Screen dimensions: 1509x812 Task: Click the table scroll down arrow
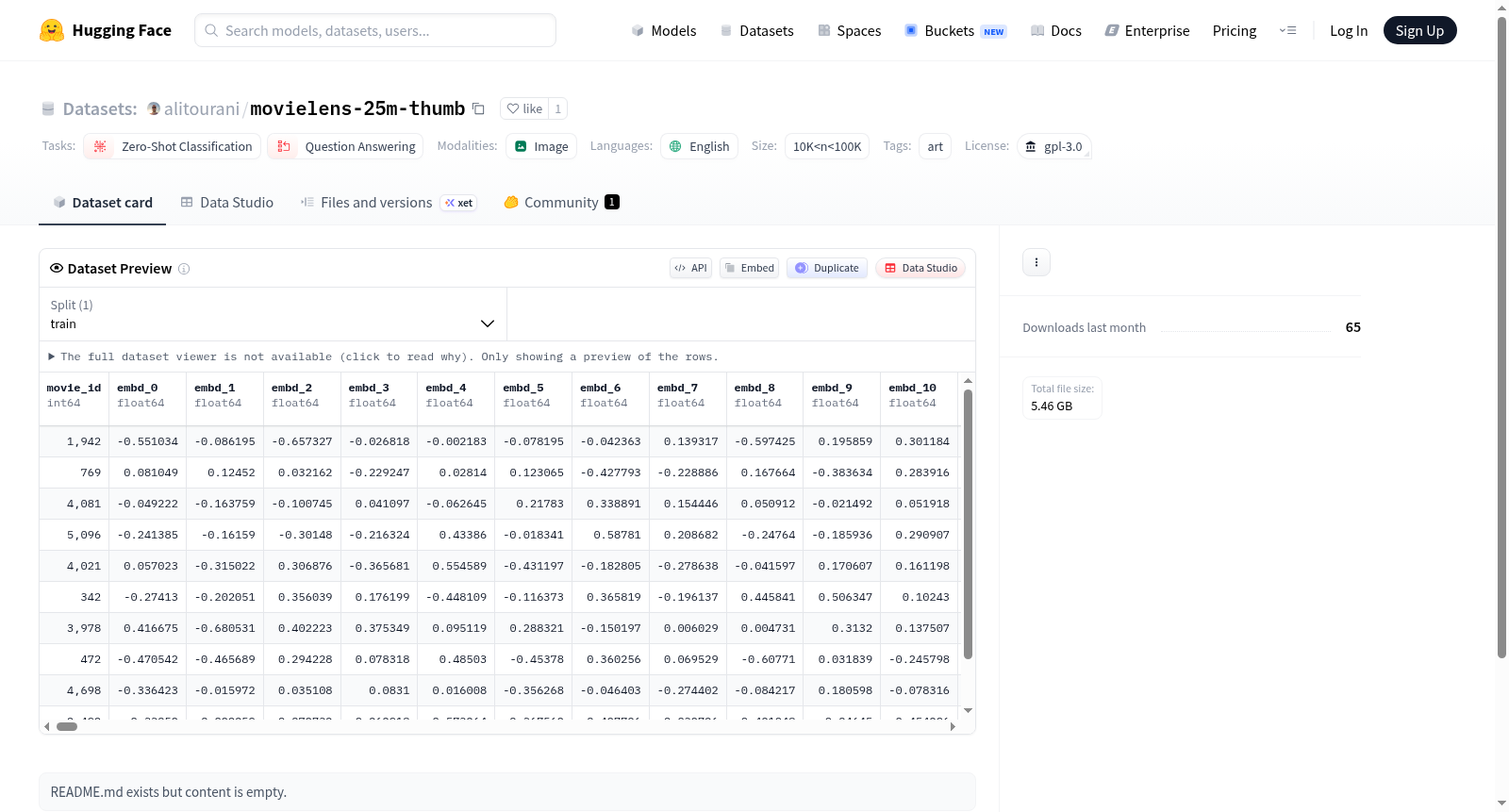(968, 710)
